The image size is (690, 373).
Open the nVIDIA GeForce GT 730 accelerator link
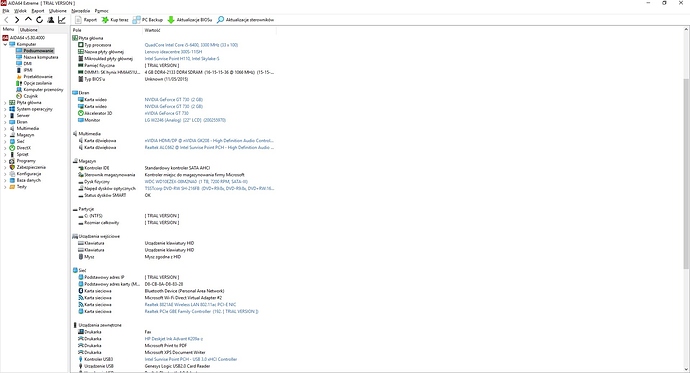[166, 113]
